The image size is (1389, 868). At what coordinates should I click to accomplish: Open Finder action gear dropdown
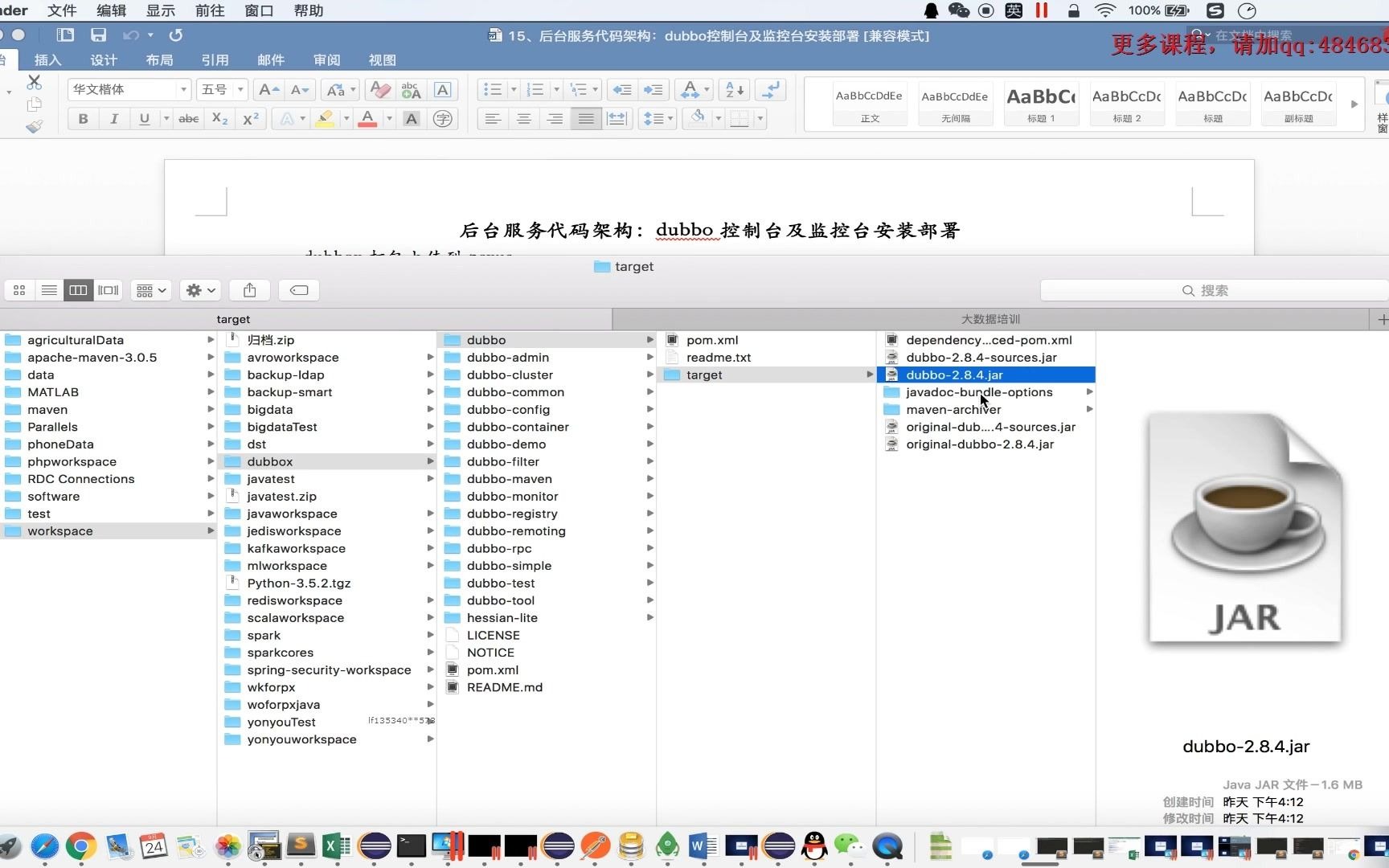201,290
